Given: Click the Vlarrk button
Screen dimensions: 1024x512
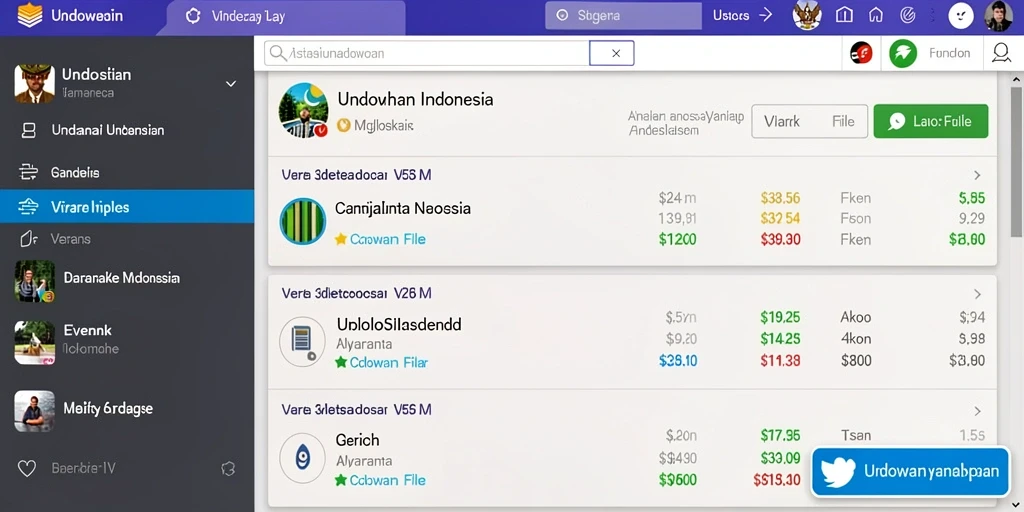Looking at the screenshot, I should point(781,121).
